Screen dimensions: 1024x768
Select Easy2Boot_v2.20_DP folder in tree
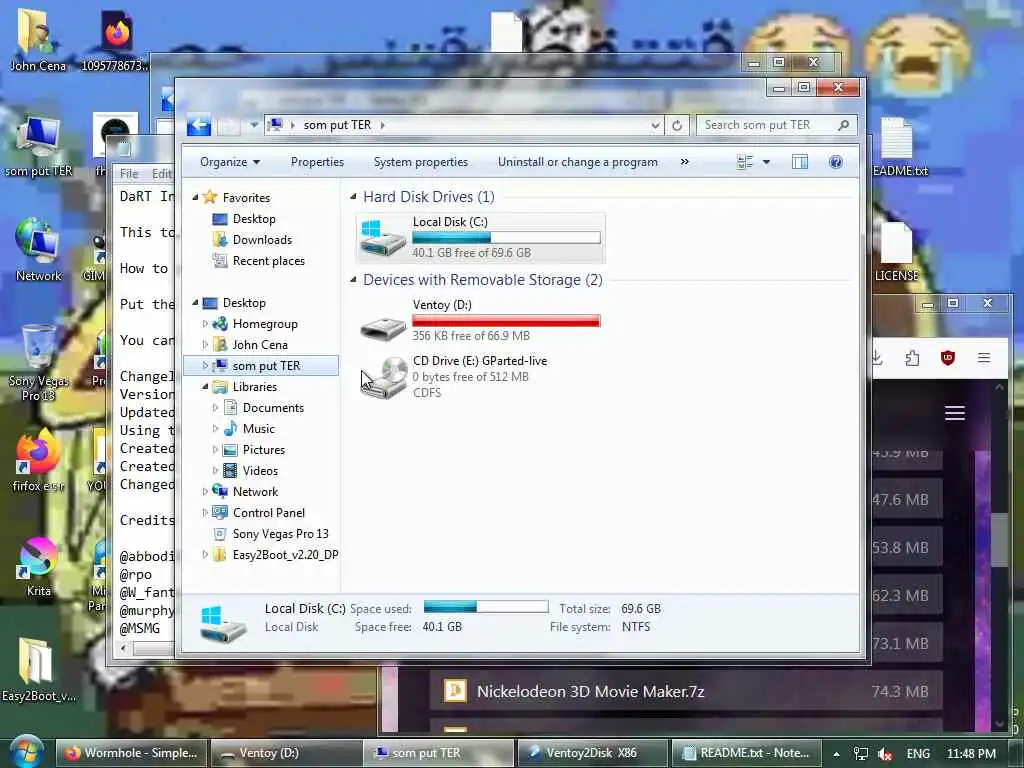(x=285, y=554)
